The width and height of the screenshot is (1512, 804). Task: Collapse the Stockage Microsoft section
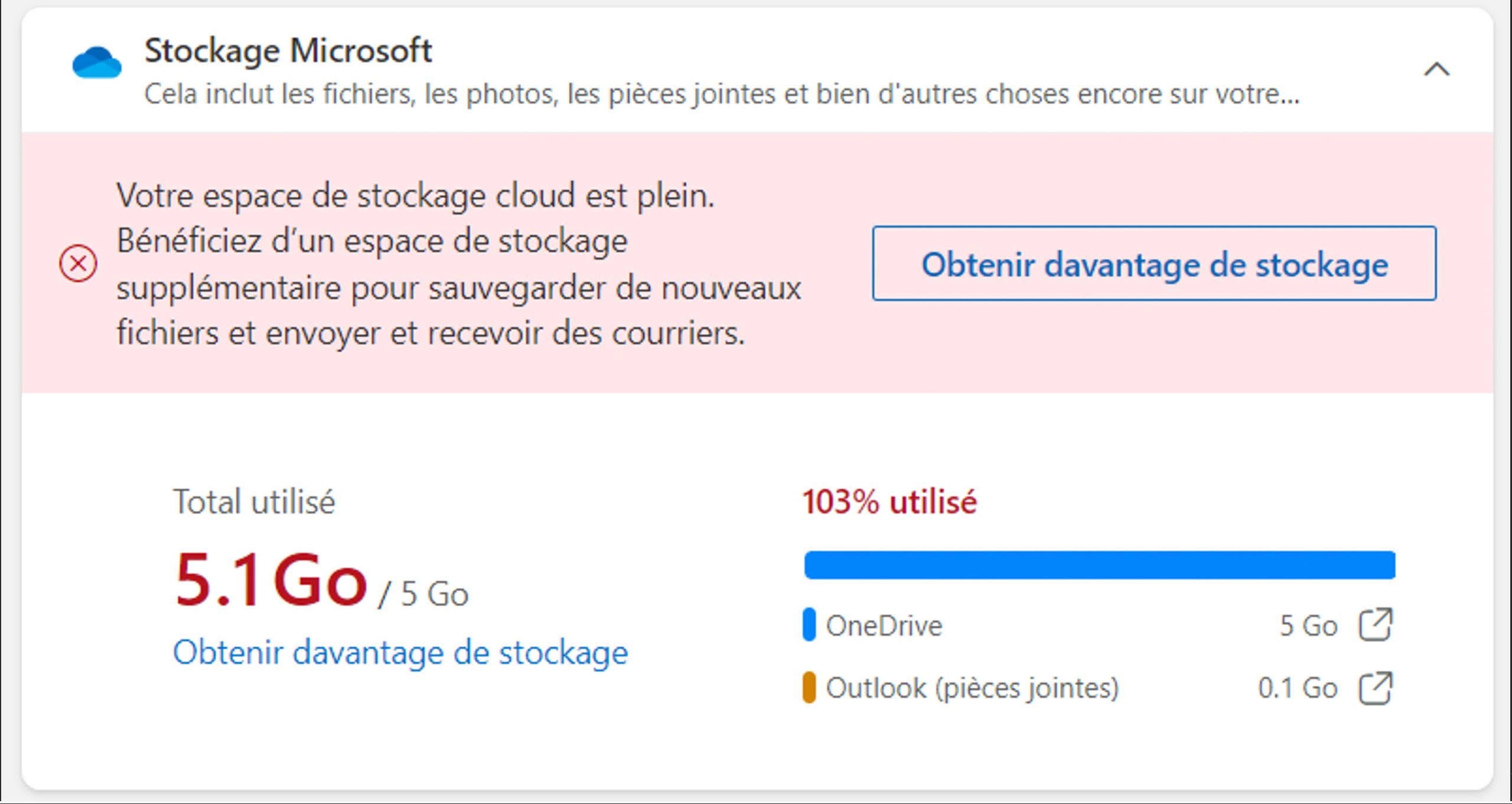point(1436,70)
